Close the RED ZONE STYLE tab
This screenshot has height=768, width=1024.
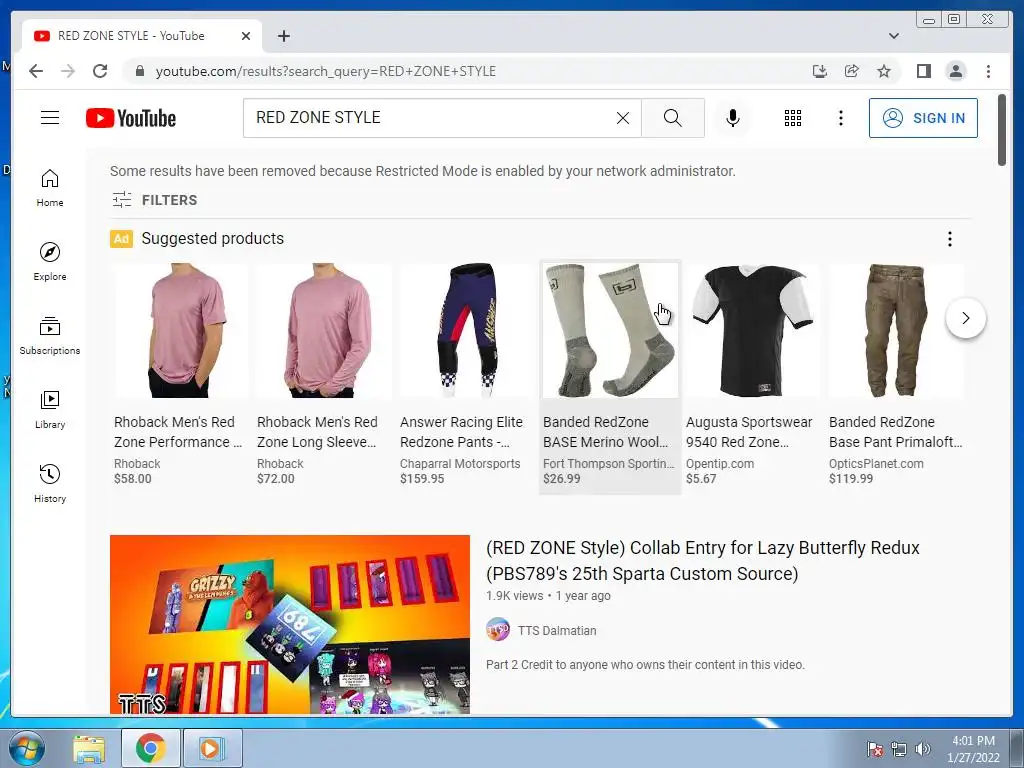[246, 36]
